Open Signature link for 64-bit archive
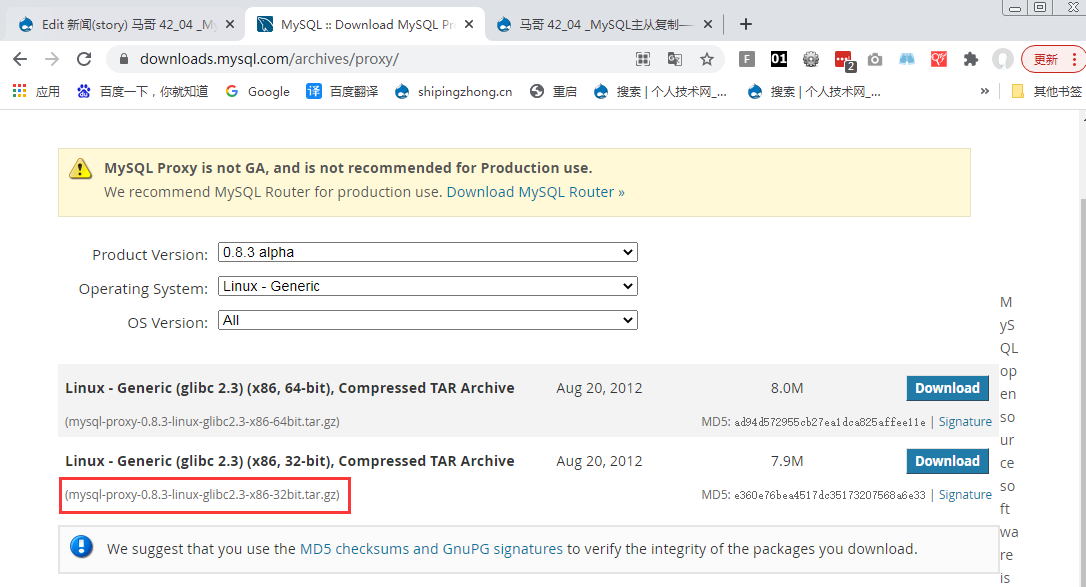1086x587 pixels. coord(965,422)
